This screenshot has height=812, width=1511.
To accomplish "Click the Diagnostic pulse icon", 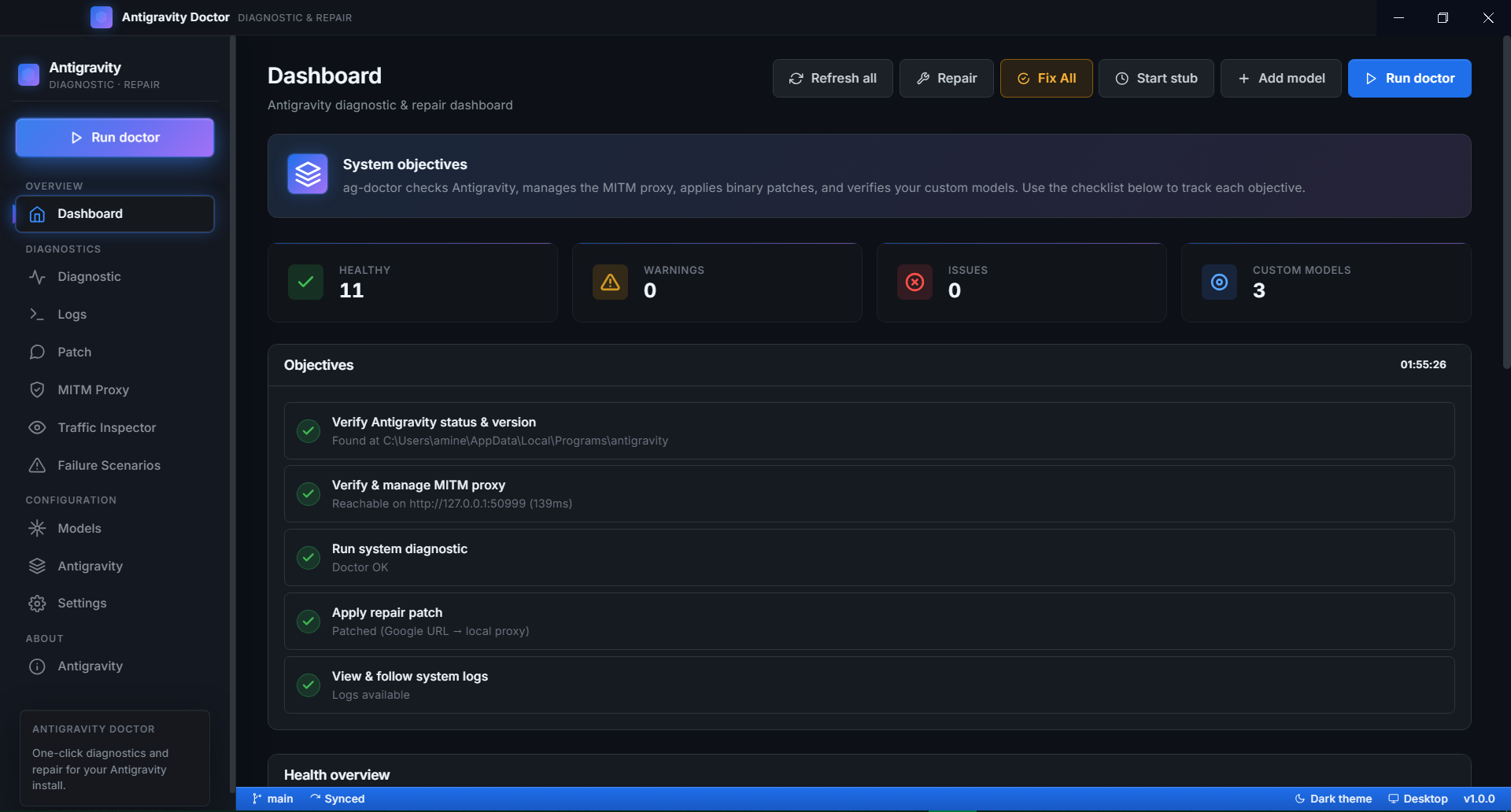I will pos(37,277).
